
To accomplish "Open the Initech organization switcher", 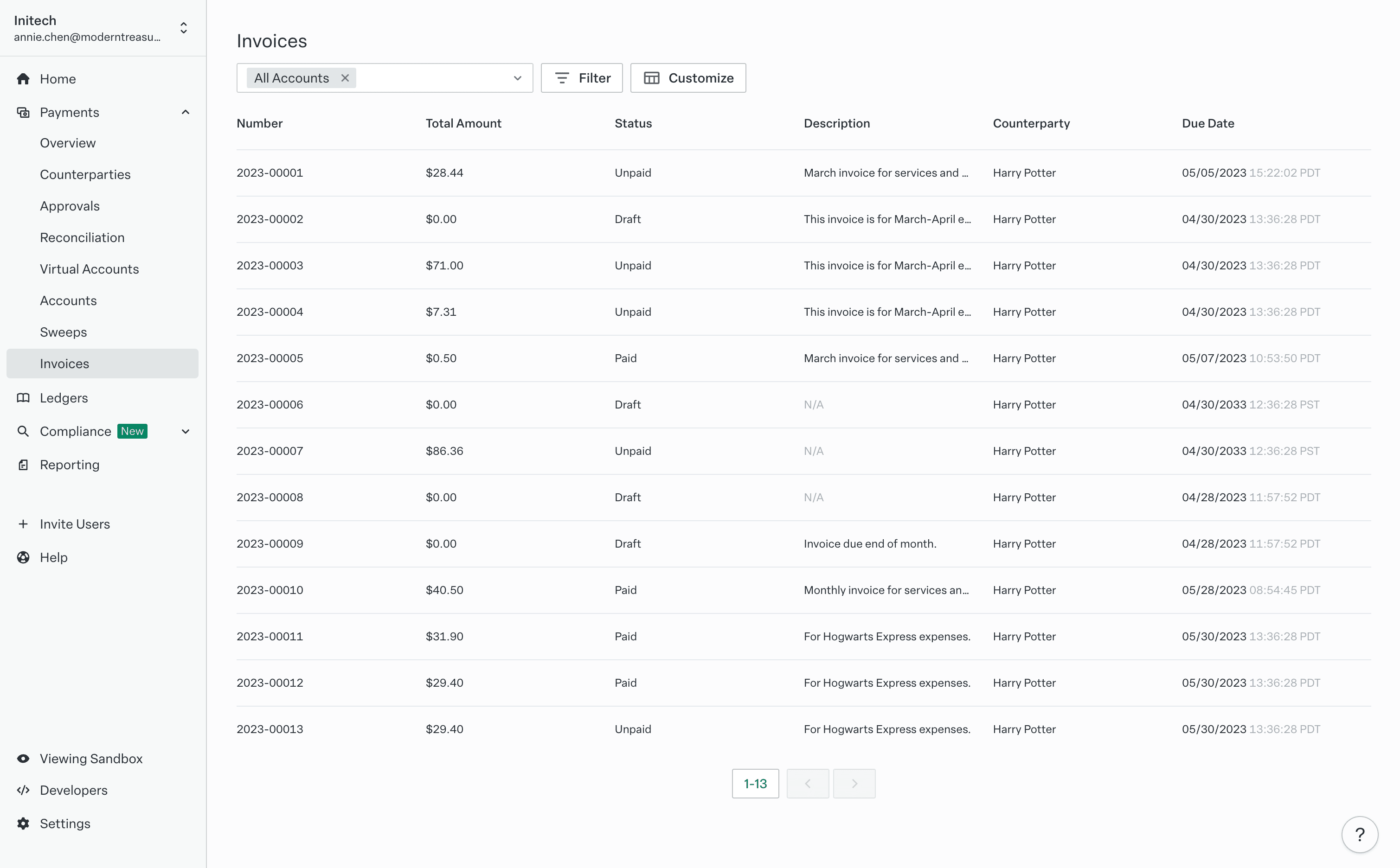I will pos(183,28).
